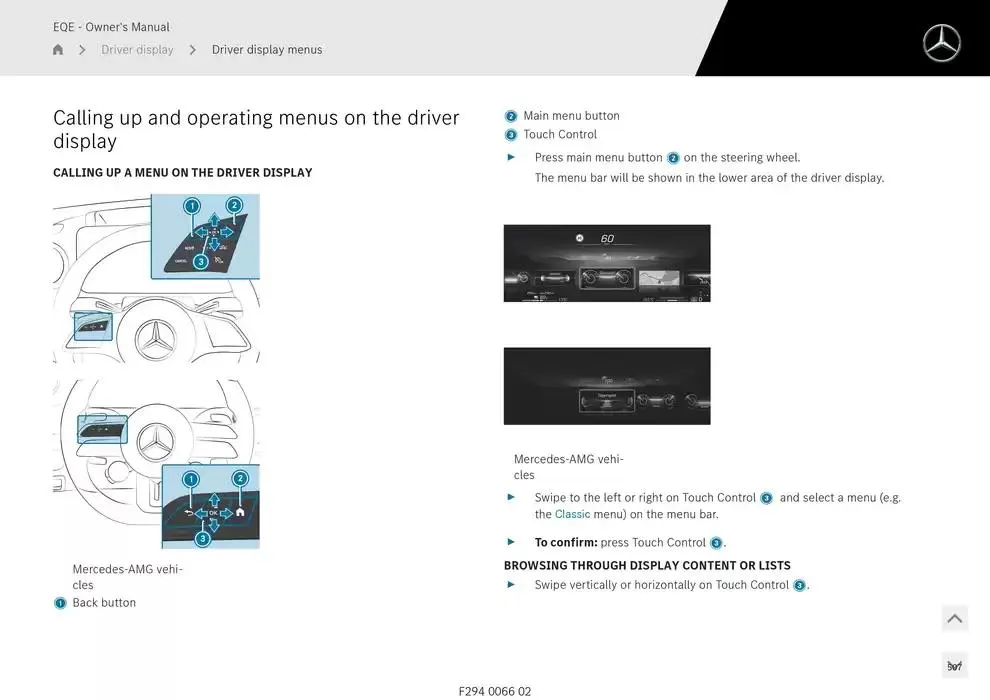Click the Mercedes-Benz star logo in header
This screenshot has height=700, width=990.
941,43
